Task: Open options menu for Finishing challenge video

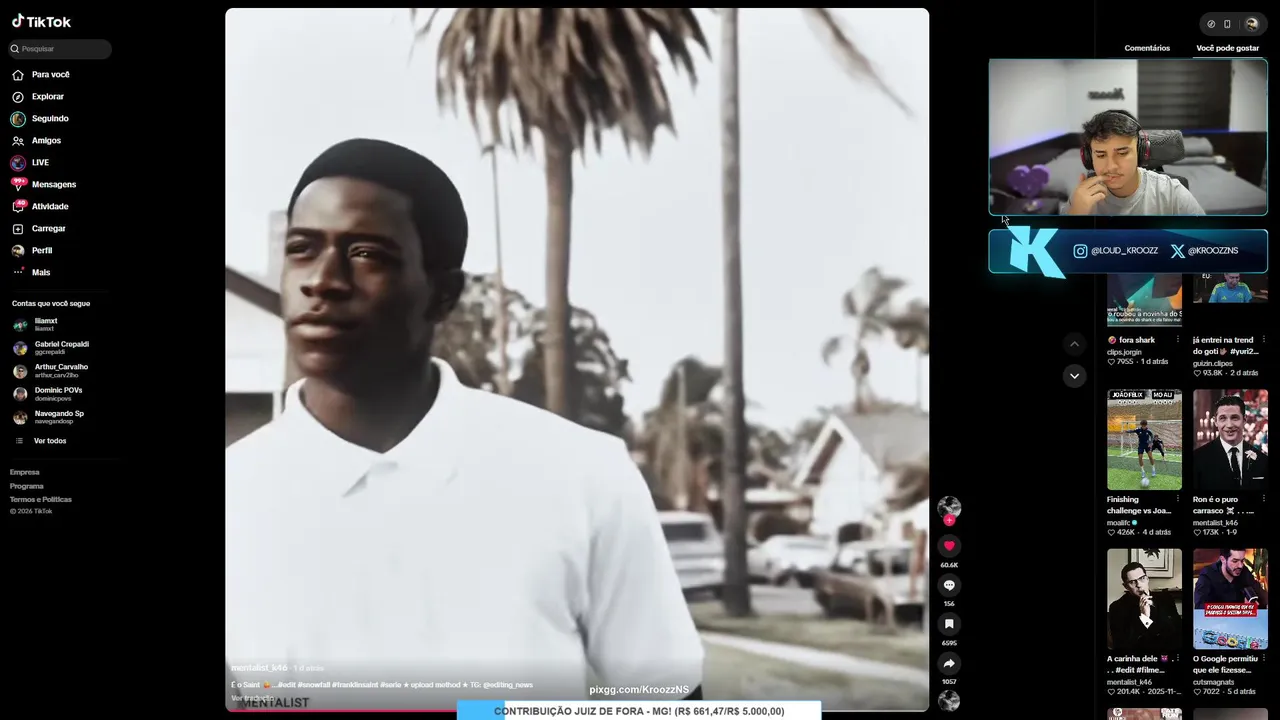Action: pyautogui.click(x=1178, y=499)
